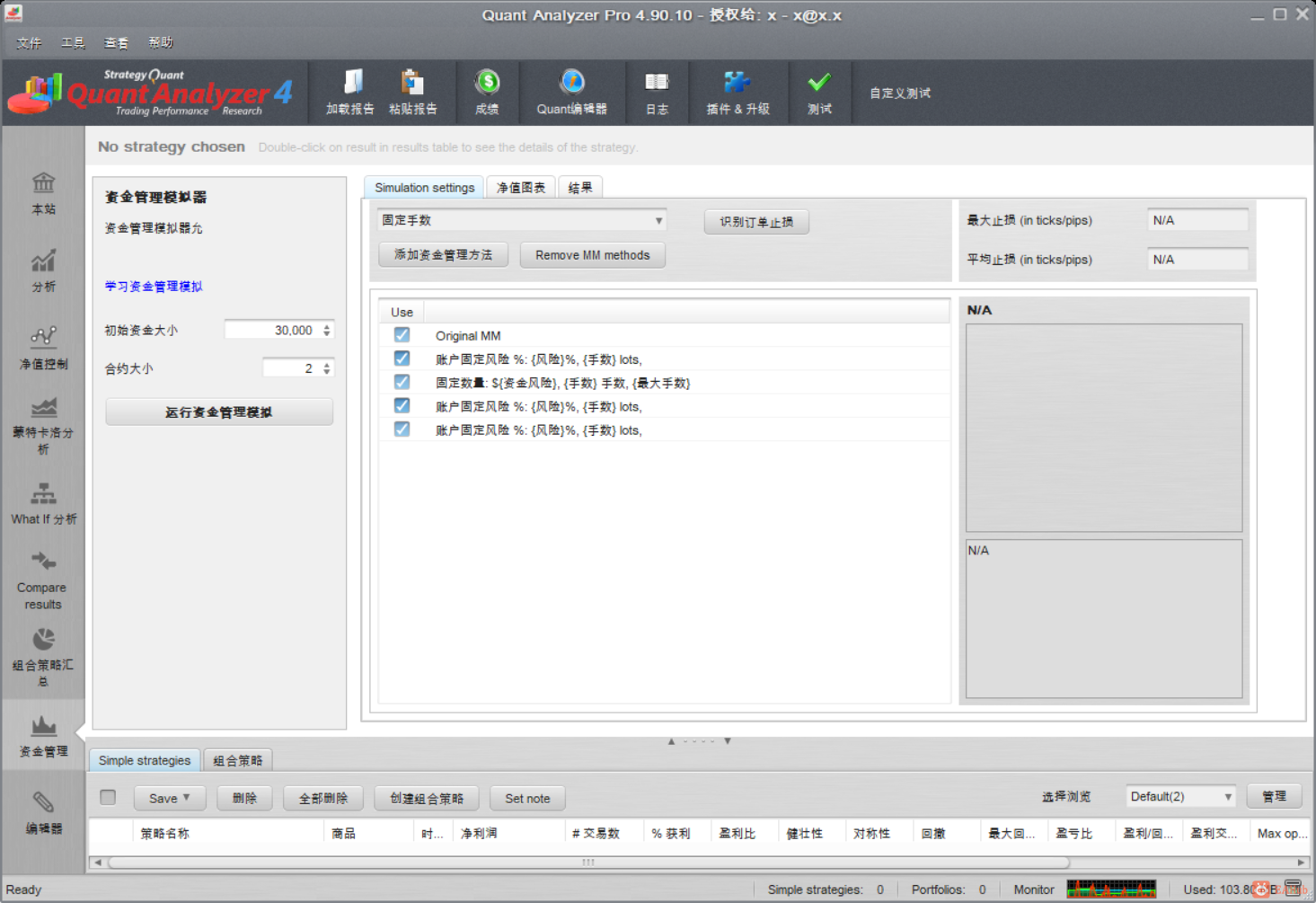Click the 创建组合策略 button

(x=427, y=798)
